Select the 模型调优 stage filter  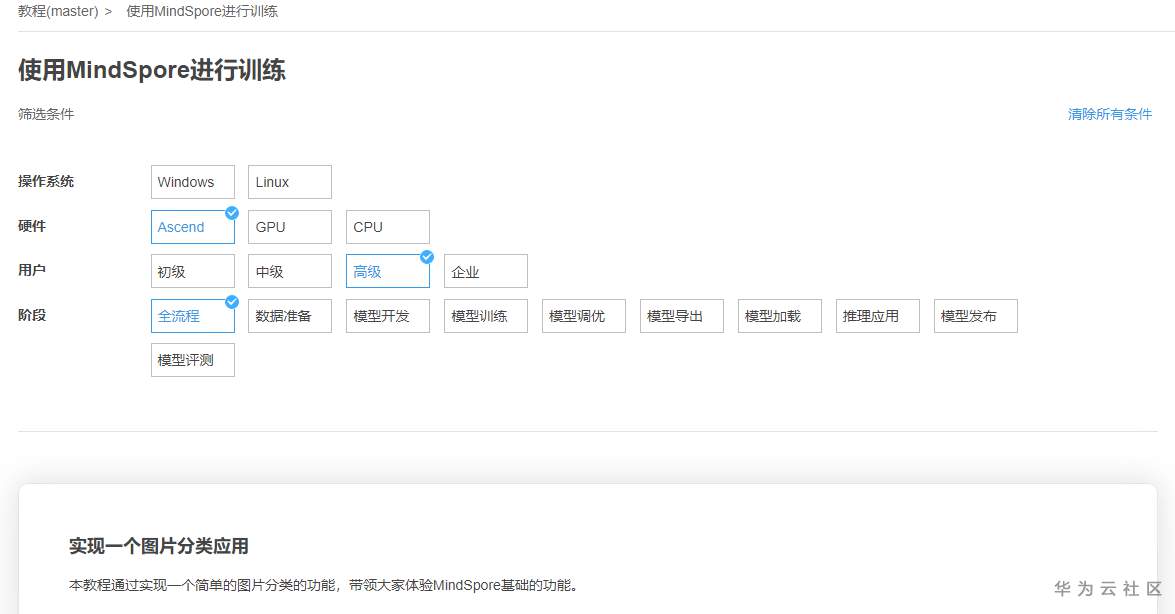[584, 316]
